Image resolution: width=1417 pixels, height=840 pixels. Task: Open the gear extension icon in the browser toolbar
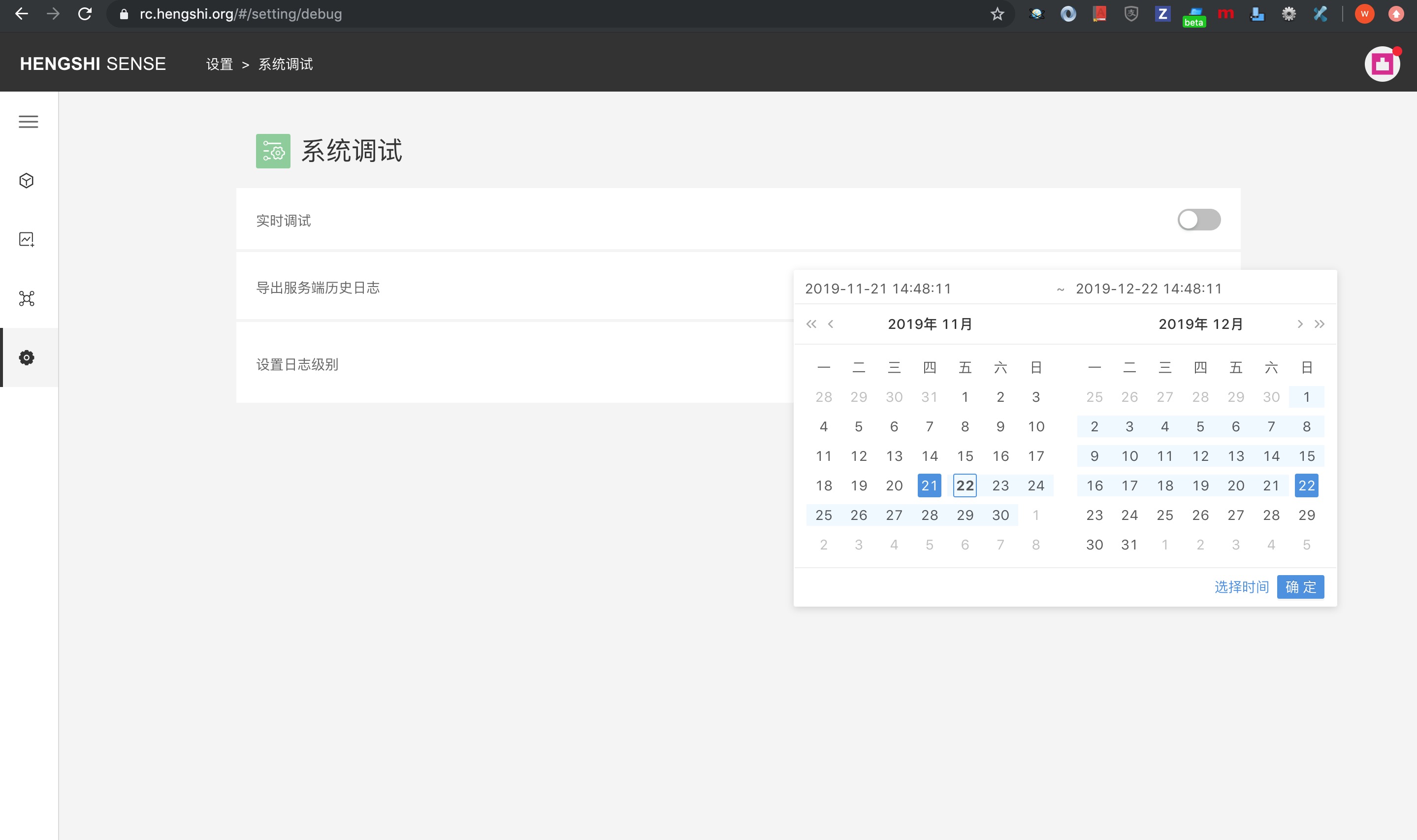(x=1288, y=14)
